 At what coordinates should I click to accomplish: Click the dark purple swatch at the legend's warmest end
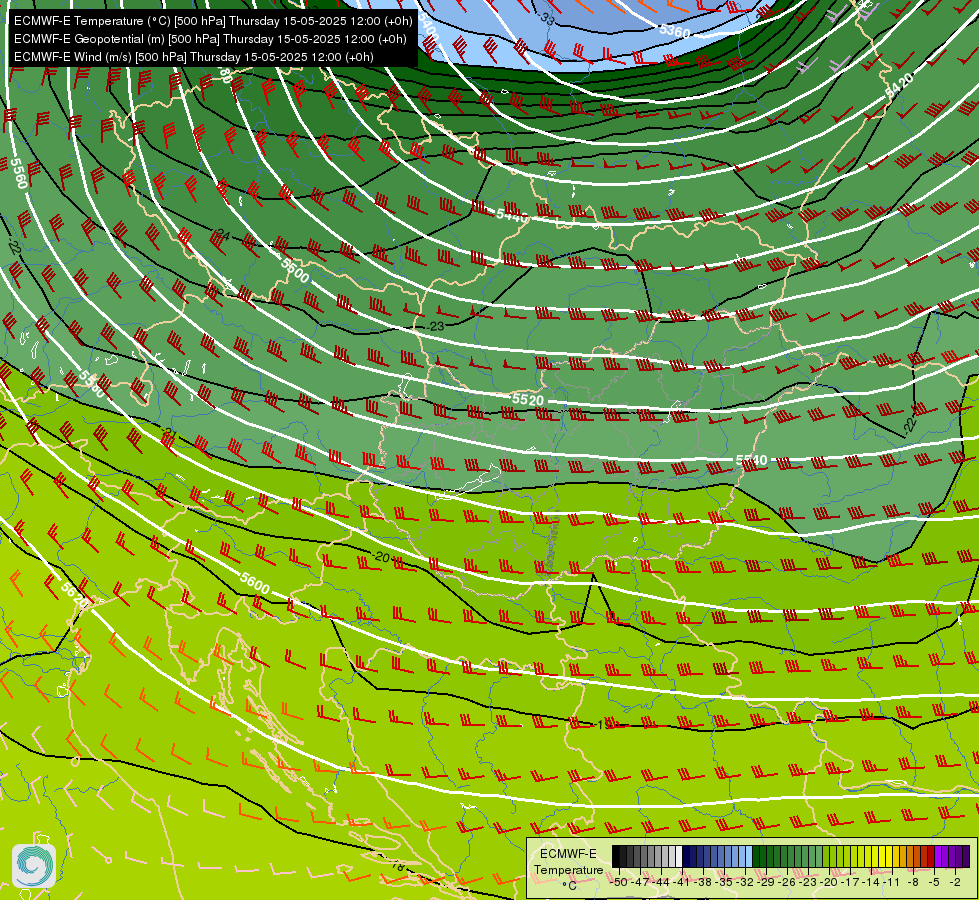point(966,856)
